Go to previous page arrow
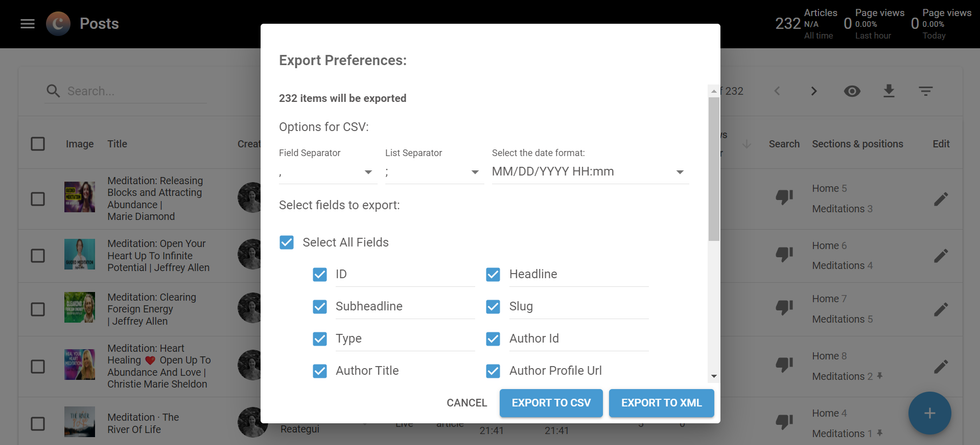 pos(777,91)
